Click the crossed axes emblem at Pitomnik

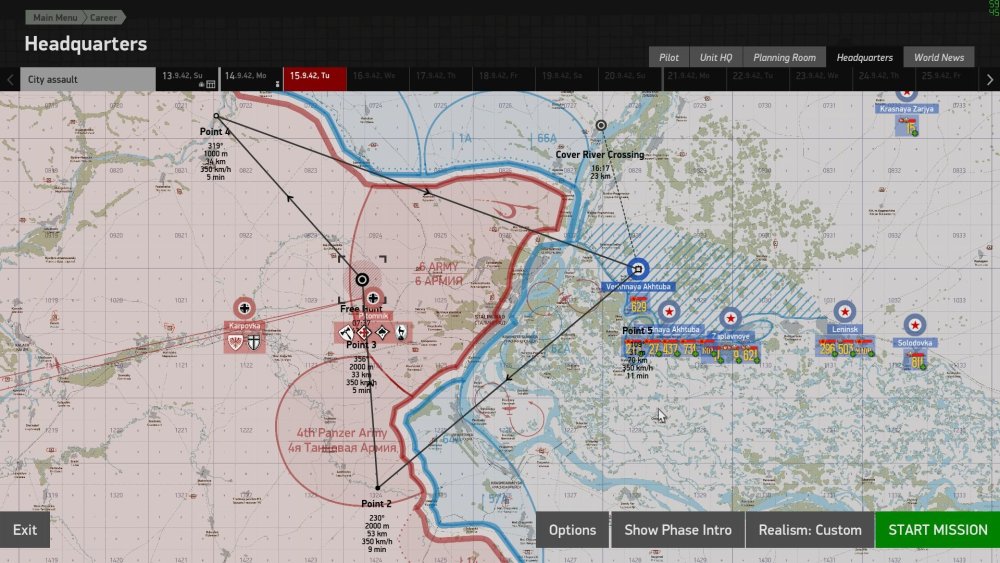(346, 332)
